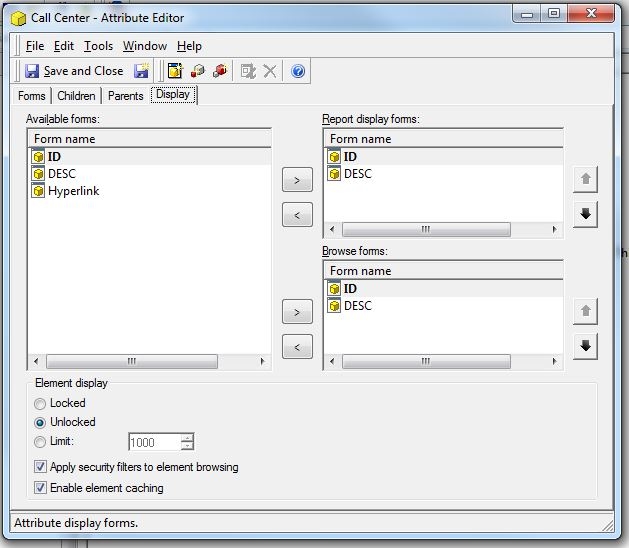
Task: Switch to the Children tab
Action: click(x=77, y=96)
